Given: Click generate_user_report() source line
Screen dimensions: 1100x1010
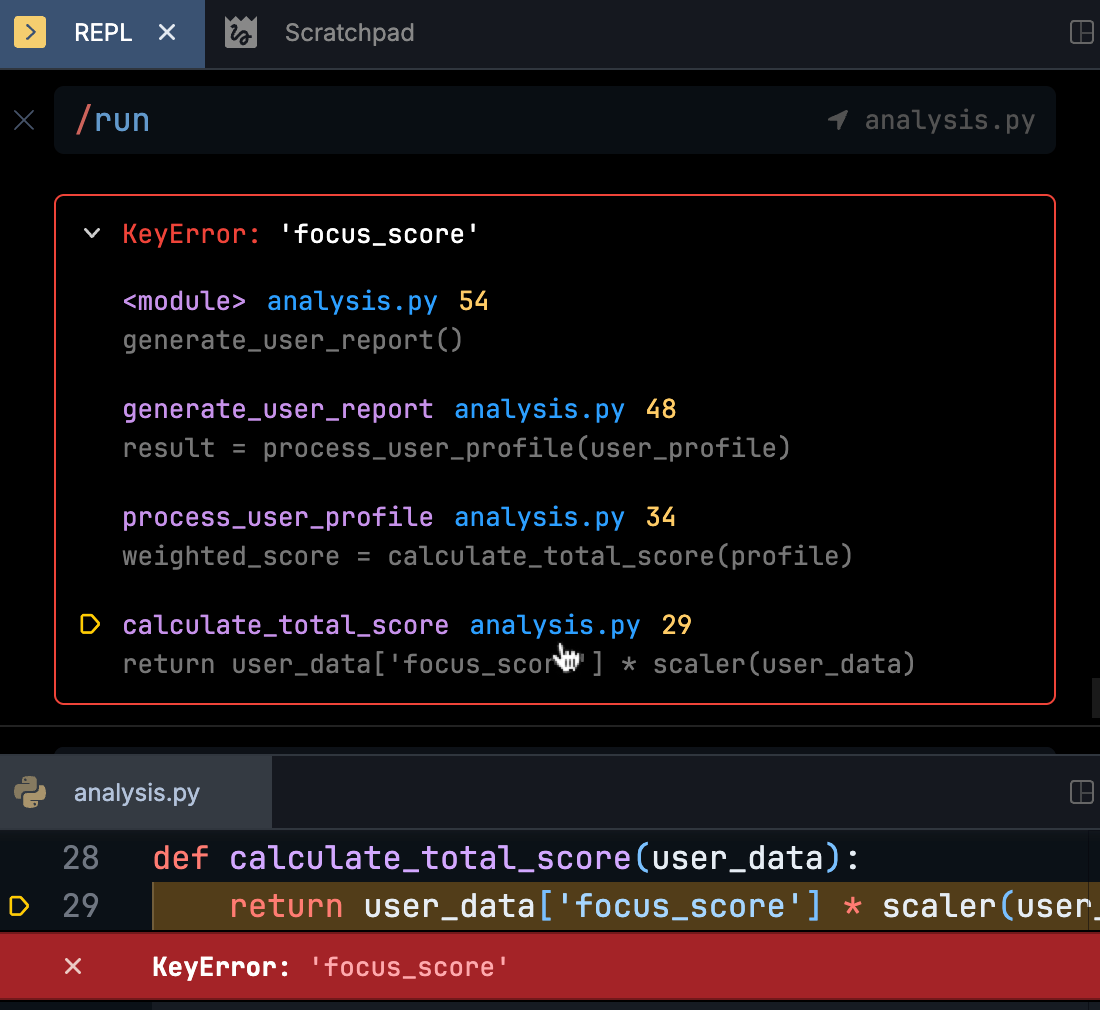Looking at the screenshot, I should (x=293, y=340).
